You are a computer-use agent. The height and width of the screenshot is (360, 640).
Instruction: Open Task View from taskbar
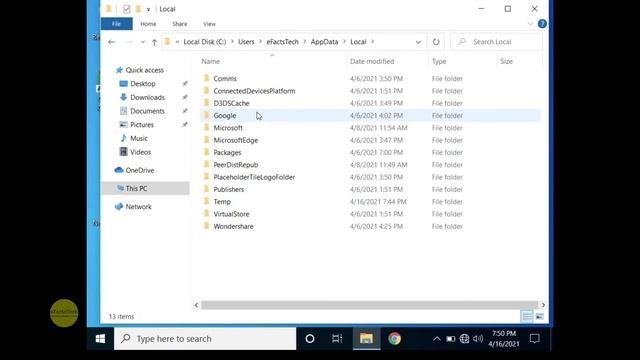click(x=337, y=338)
